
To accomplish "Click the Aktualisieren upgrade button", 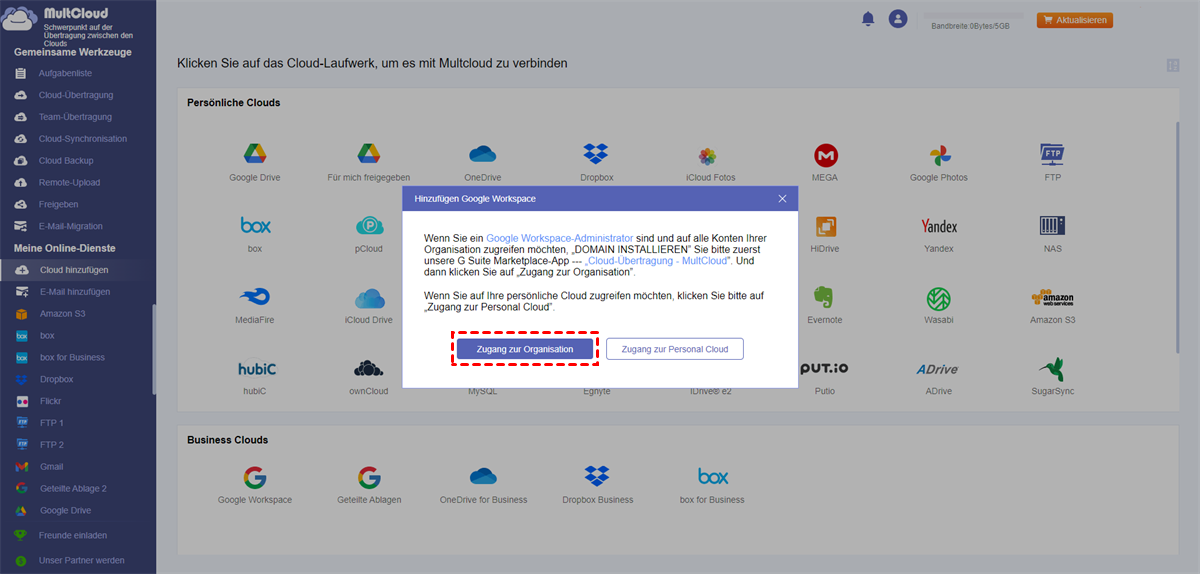I will click(1075, 20).
